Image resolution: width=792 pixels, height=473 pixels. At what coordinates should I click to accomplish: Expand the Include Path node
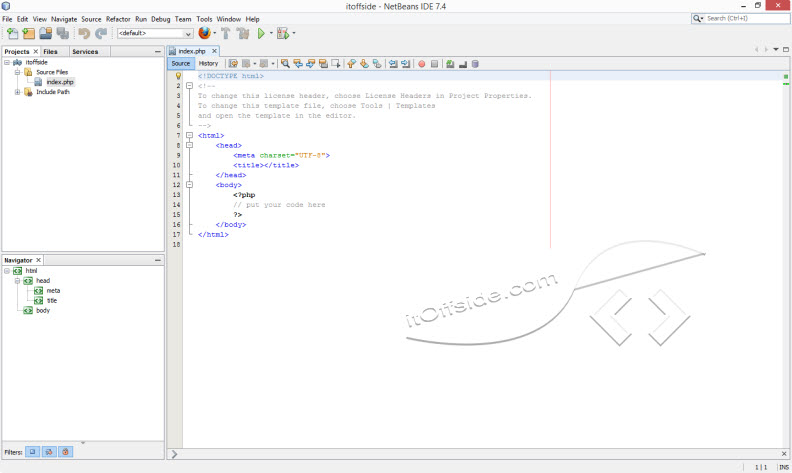point(17,92)
